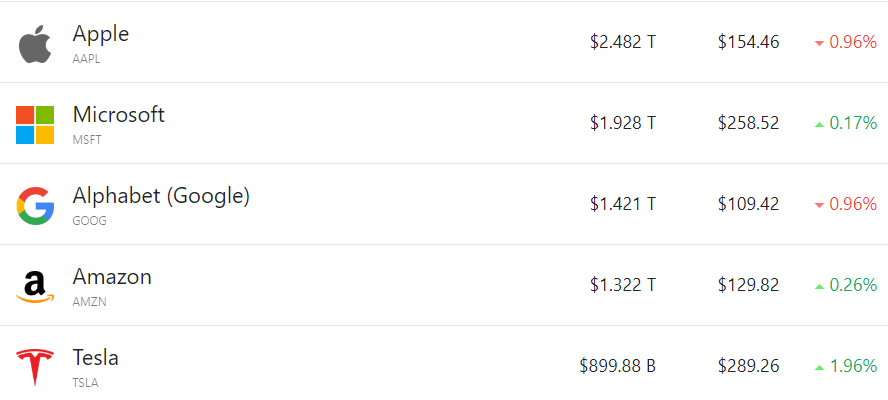Image resolution: width=888 pixels, height=400 pixels.
Task: Open the Microsoft company name link
Action: coord(118,114)
